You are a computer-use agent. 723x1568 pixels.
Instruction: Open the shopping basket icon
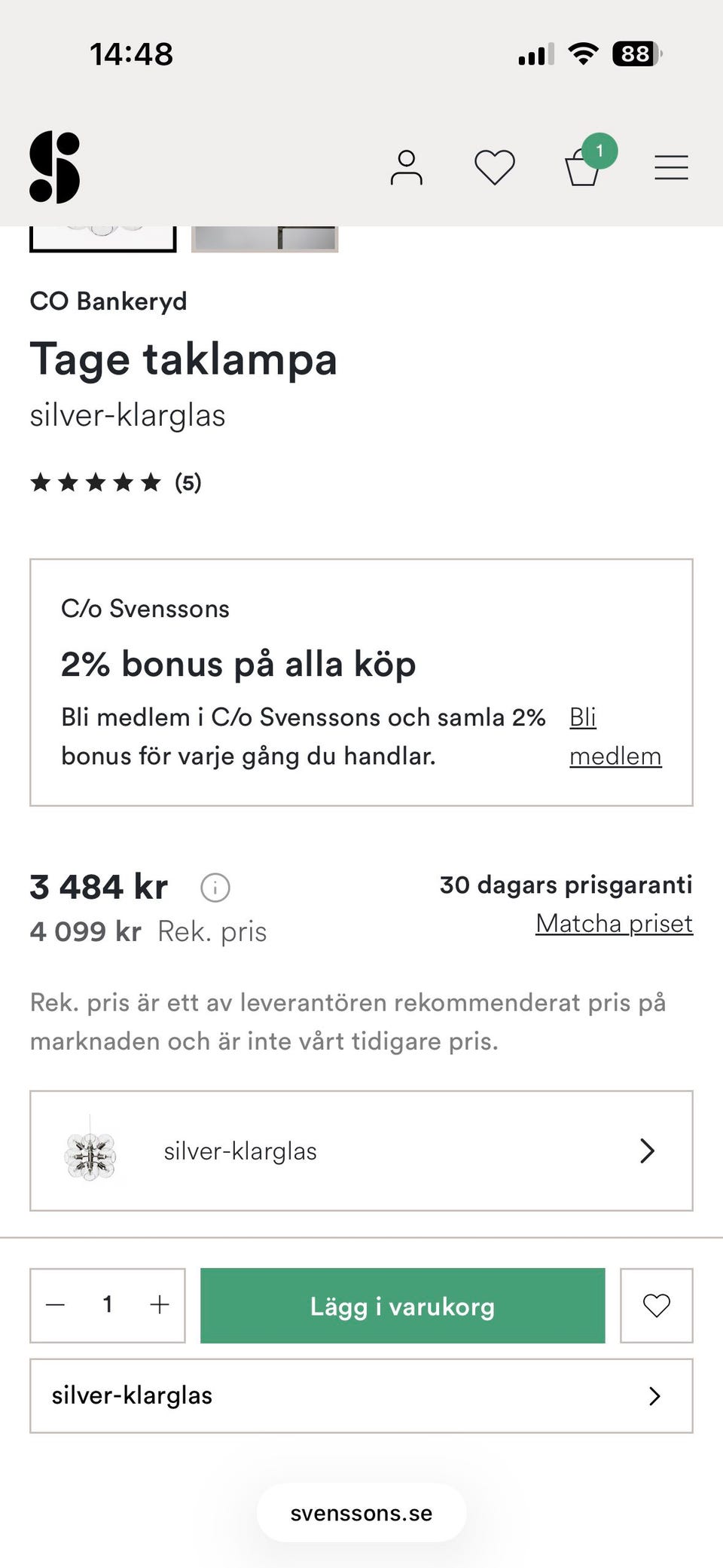pyautogui.click(x=584, y=167)
